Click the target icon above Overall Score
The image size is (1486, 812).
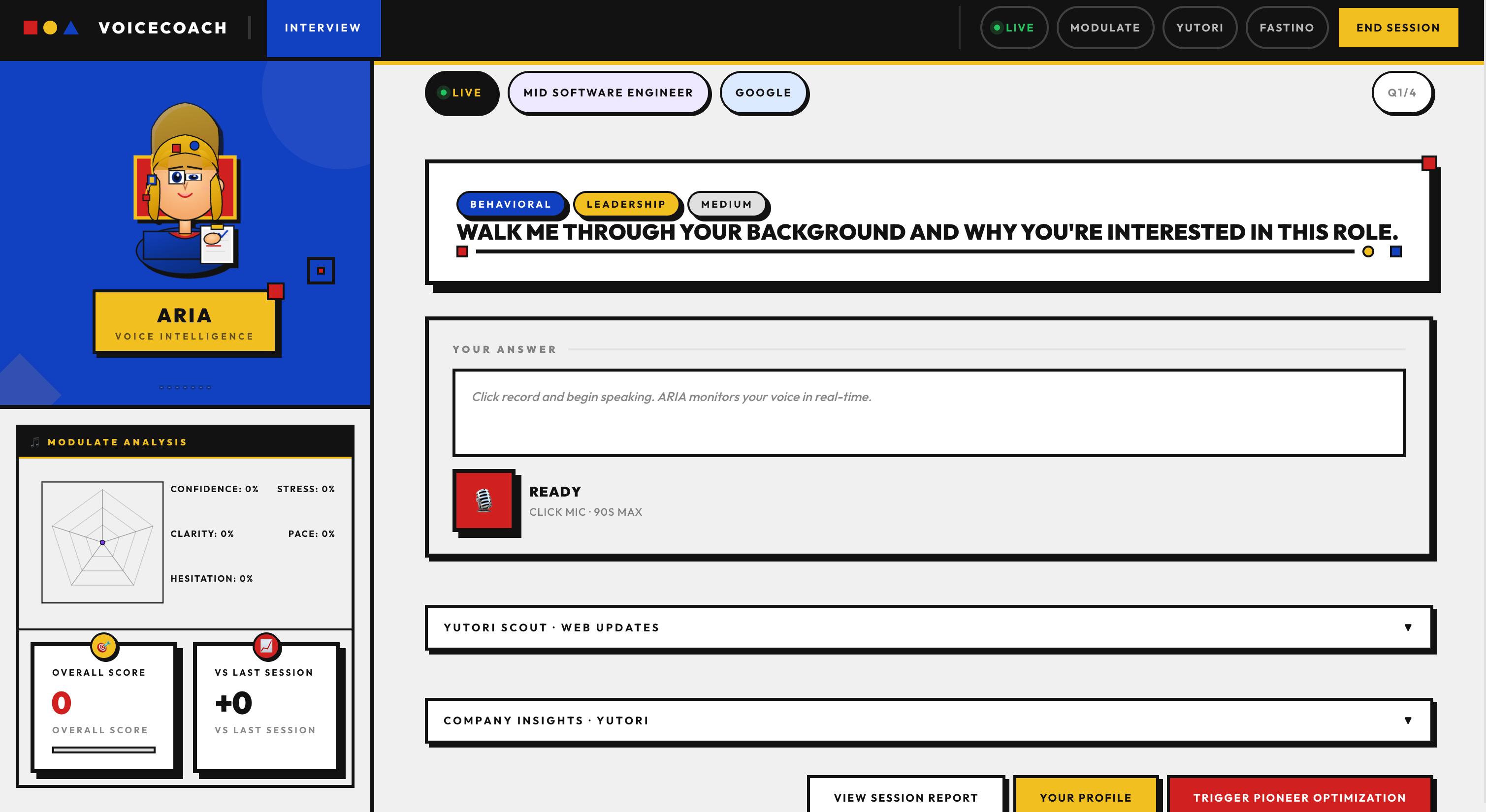104,647
